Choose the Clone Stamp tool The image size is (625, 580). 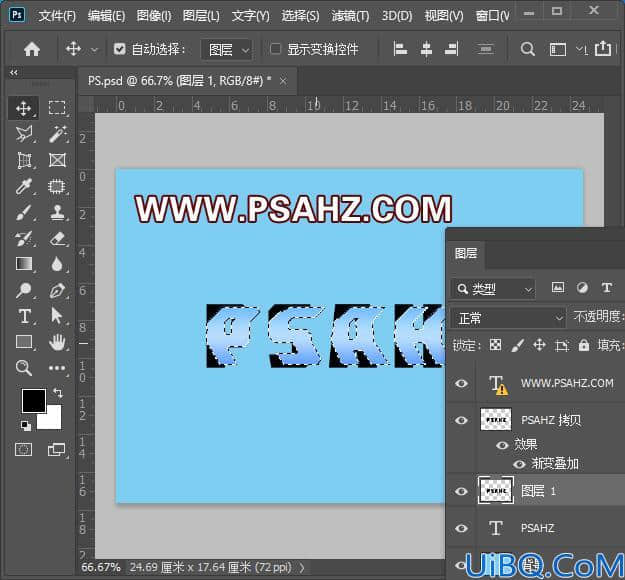click(x=58, y=212)
